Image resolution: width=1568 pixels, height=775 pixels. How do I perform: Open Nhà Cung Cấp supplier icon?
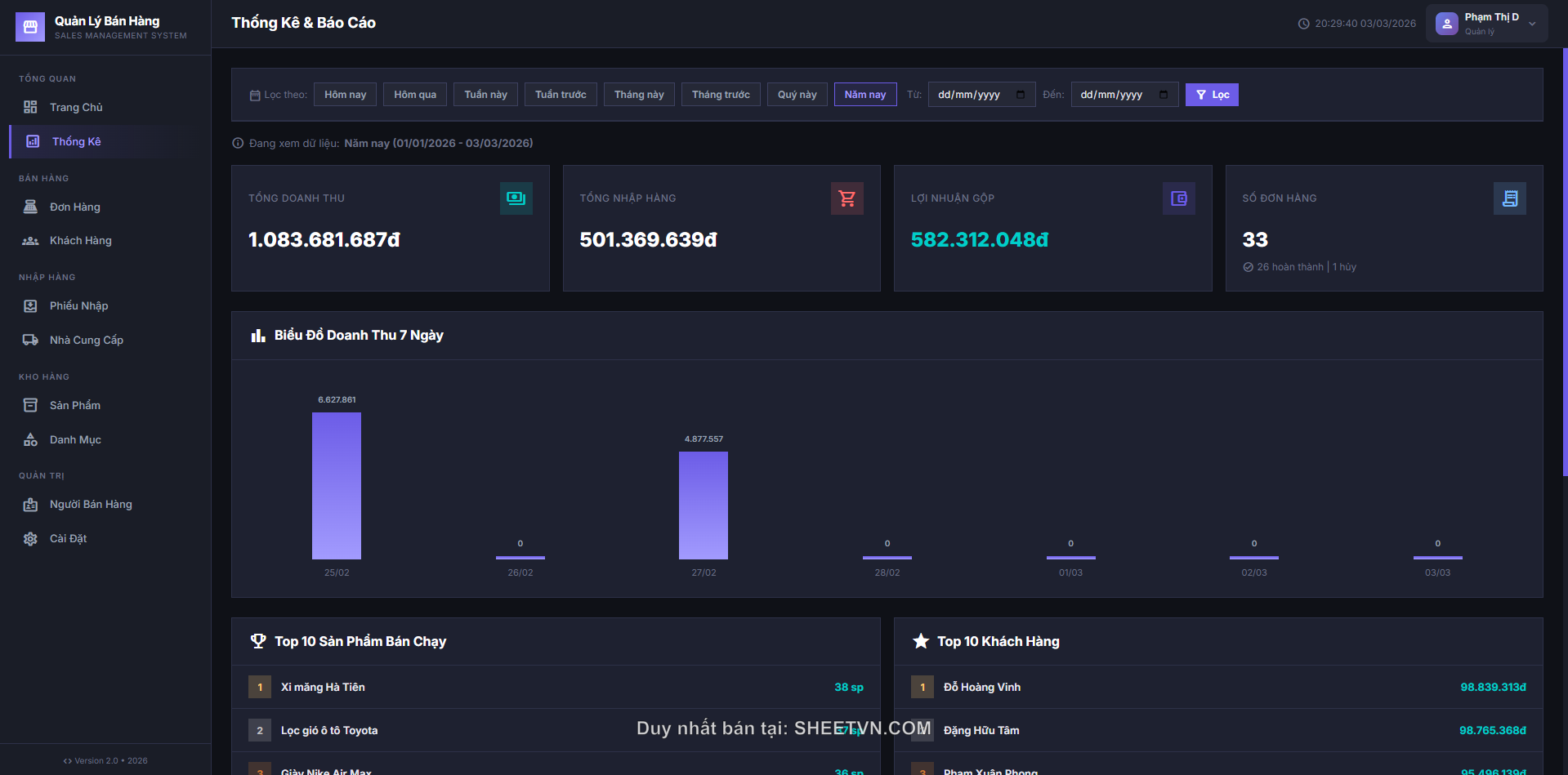point(30,340)
